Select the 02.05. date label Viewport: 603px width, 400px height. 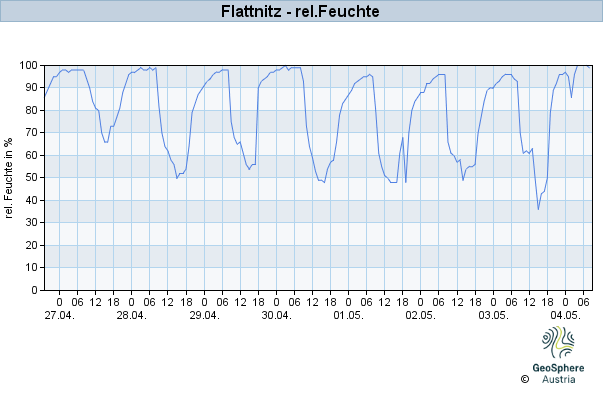click(x=421, y=315)
